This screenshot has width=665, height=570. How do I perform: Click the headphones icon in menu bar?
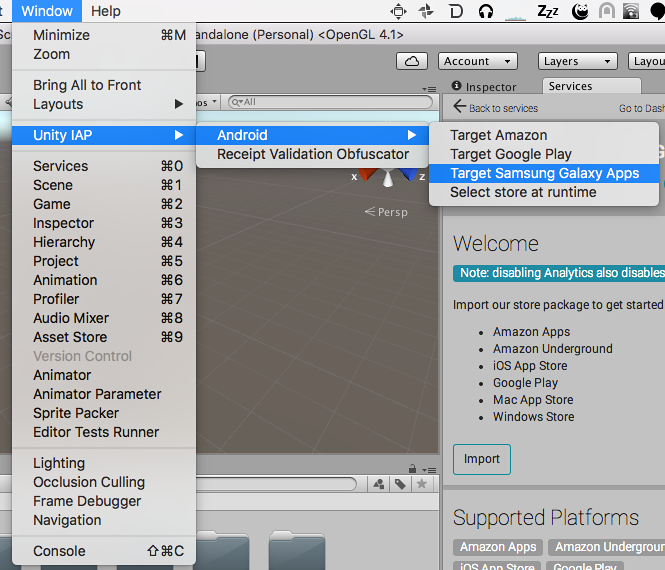pos(486,12)
